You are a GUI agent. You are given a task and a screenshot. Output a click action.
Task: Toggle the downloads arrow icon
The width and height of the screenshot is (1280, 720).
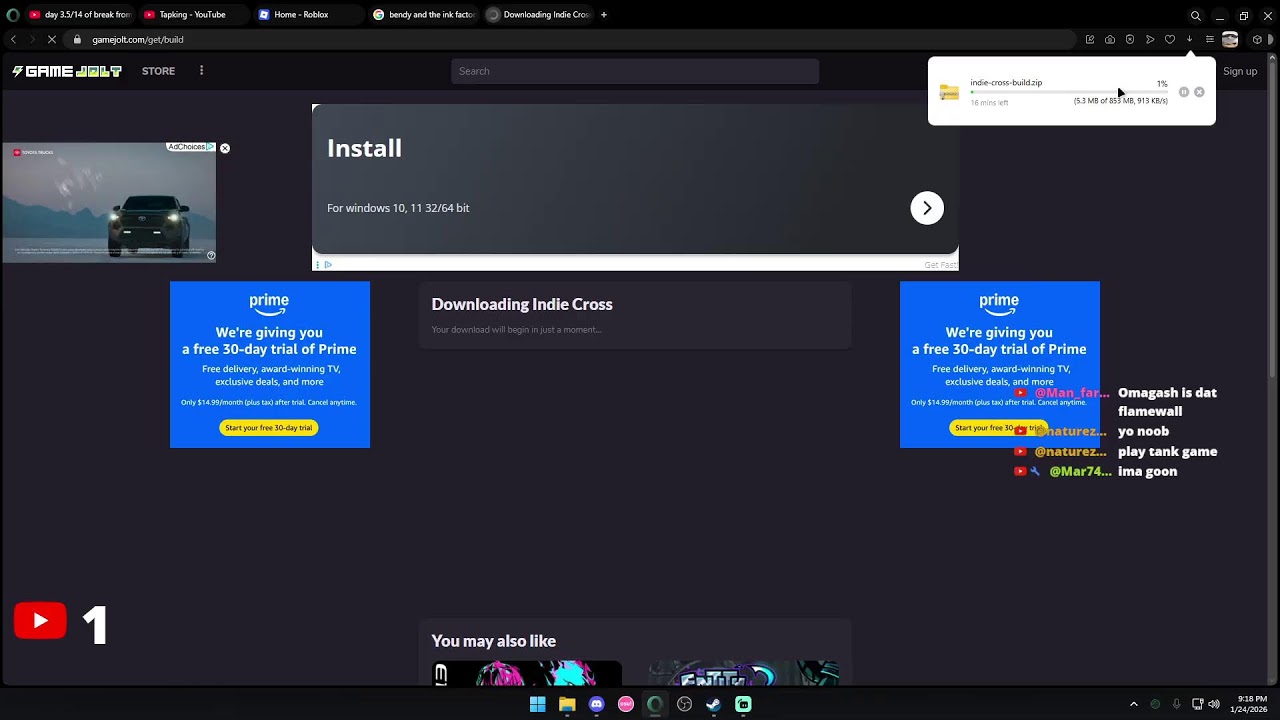1189,40
